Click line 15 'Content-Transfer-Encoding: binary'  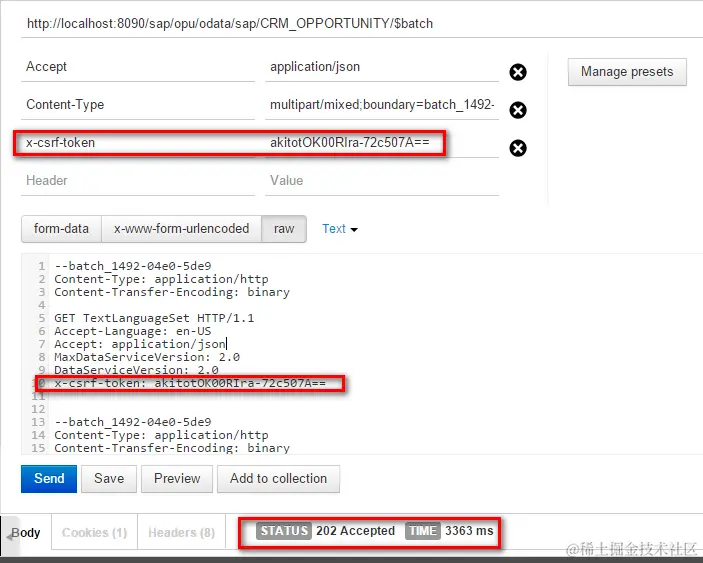pyautogui.click(x=172, y=448)
